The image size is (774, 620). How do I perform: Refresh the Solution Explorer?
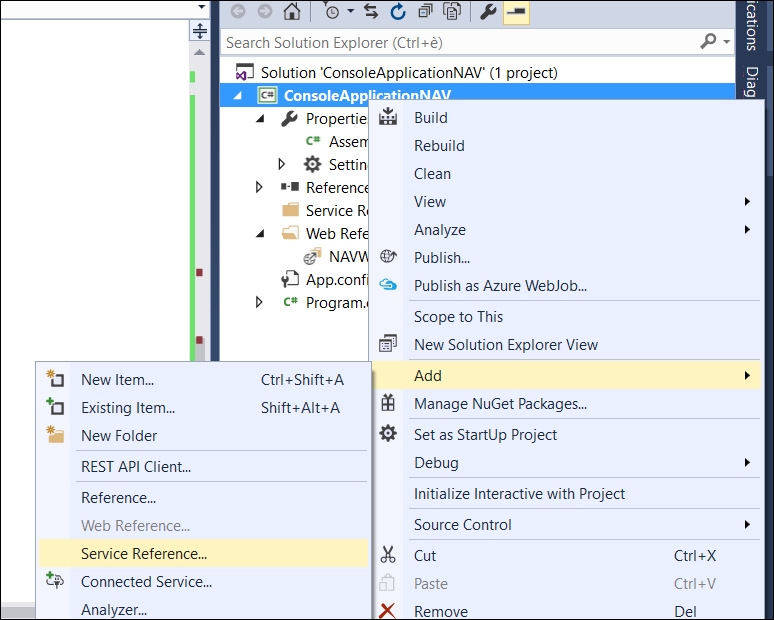click(398, 11)
